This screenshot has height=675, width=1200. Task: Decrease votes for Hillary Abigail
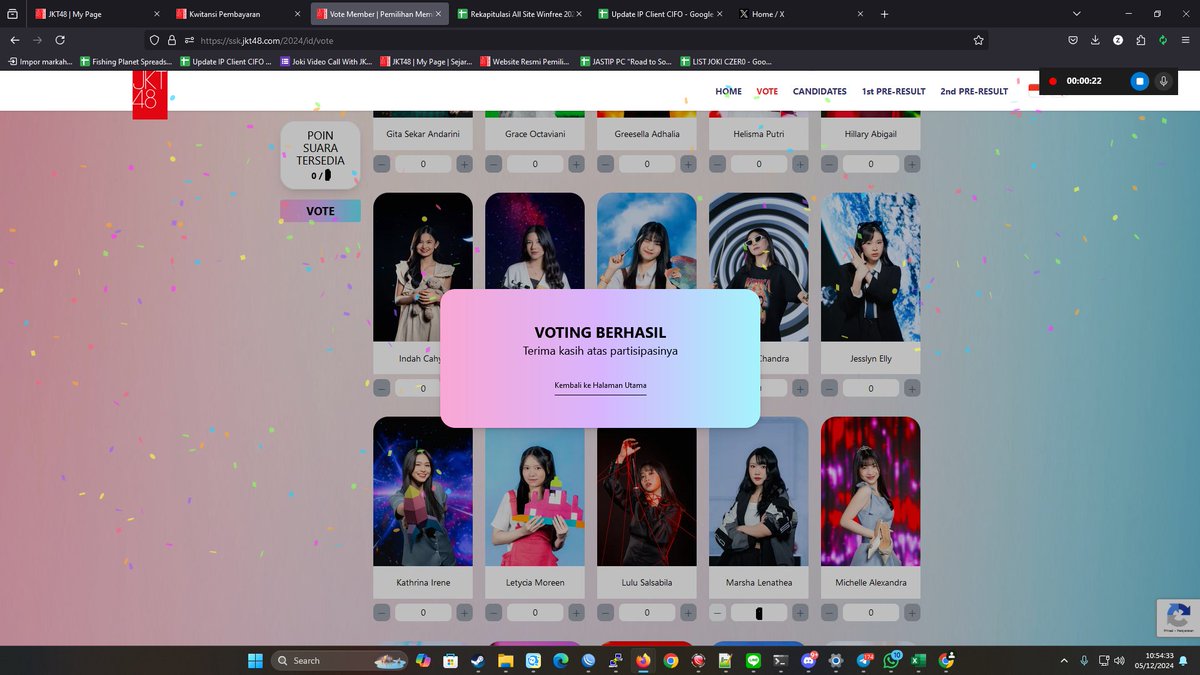click(x=830, y=164)
